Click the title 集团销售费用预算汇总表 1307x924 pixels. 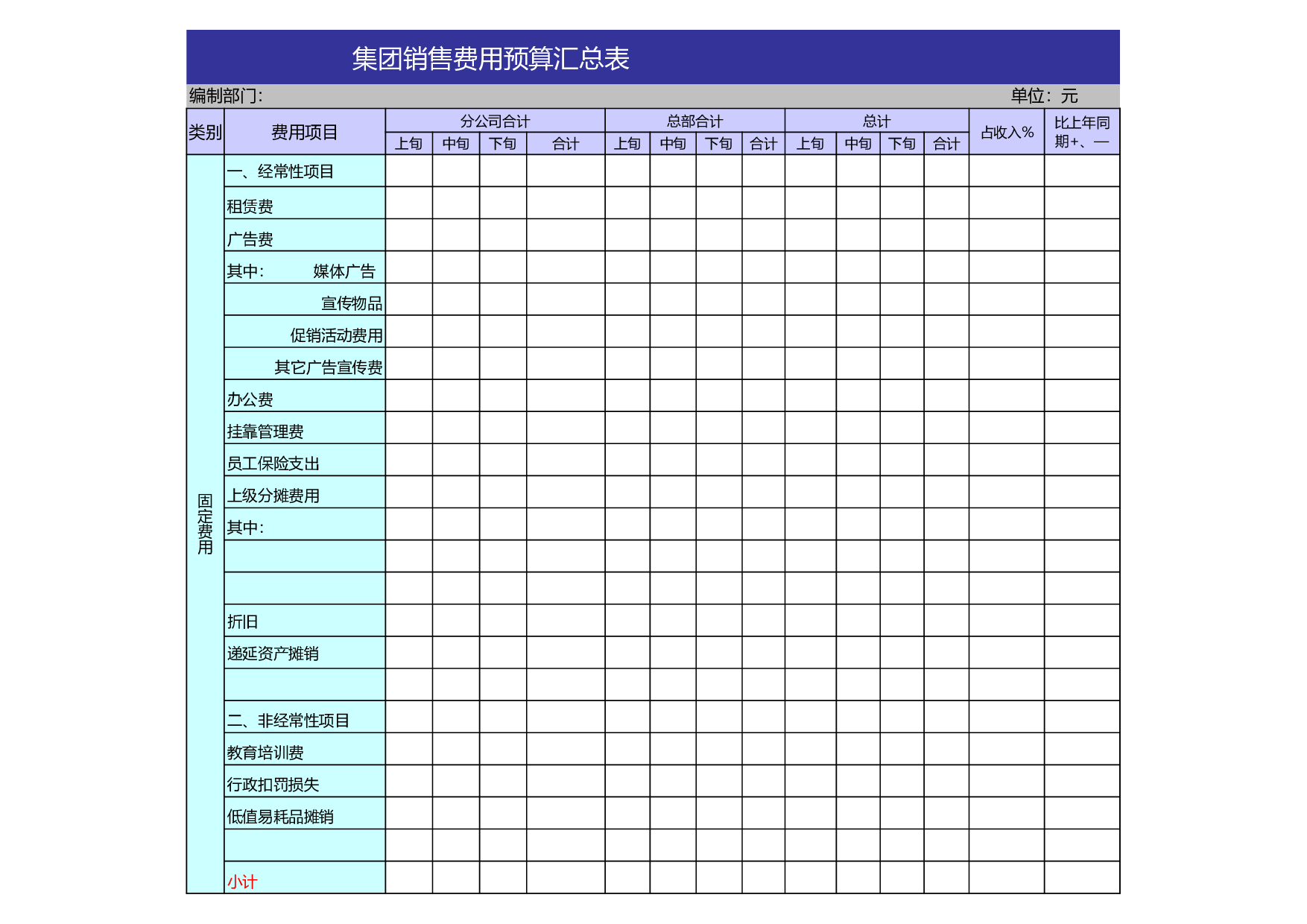click(490, 58)
